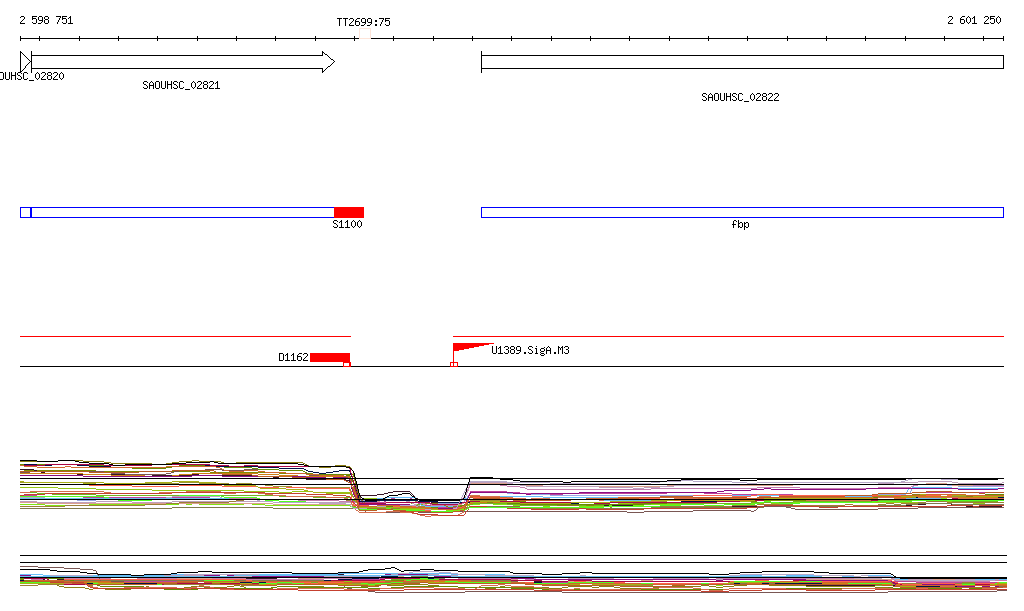Viewport: 1024px width, 611px height.
Task: Select the SAOUHSC_02822 gene box
Action: click(x=742, y=62)
